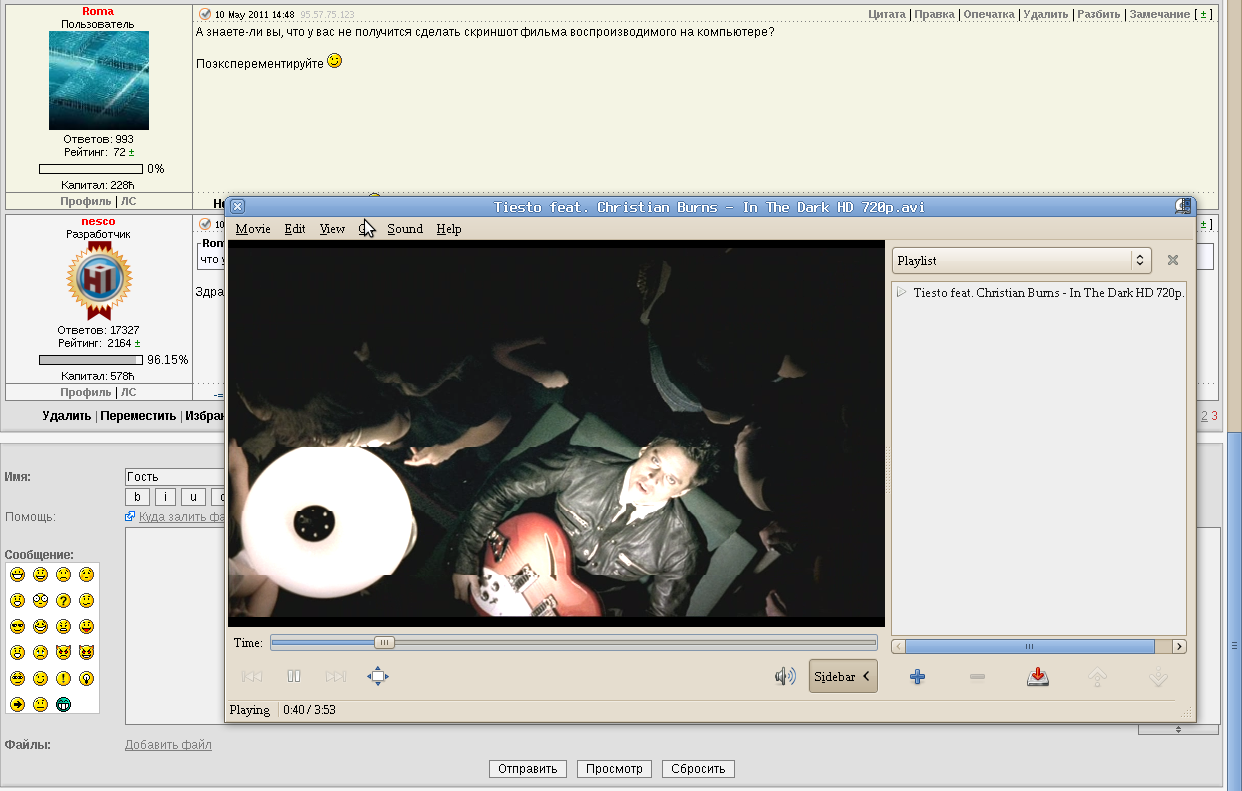This screenshot has width=1242, height=791.
Task: Open the Movie menu
Action: point(253,229)
